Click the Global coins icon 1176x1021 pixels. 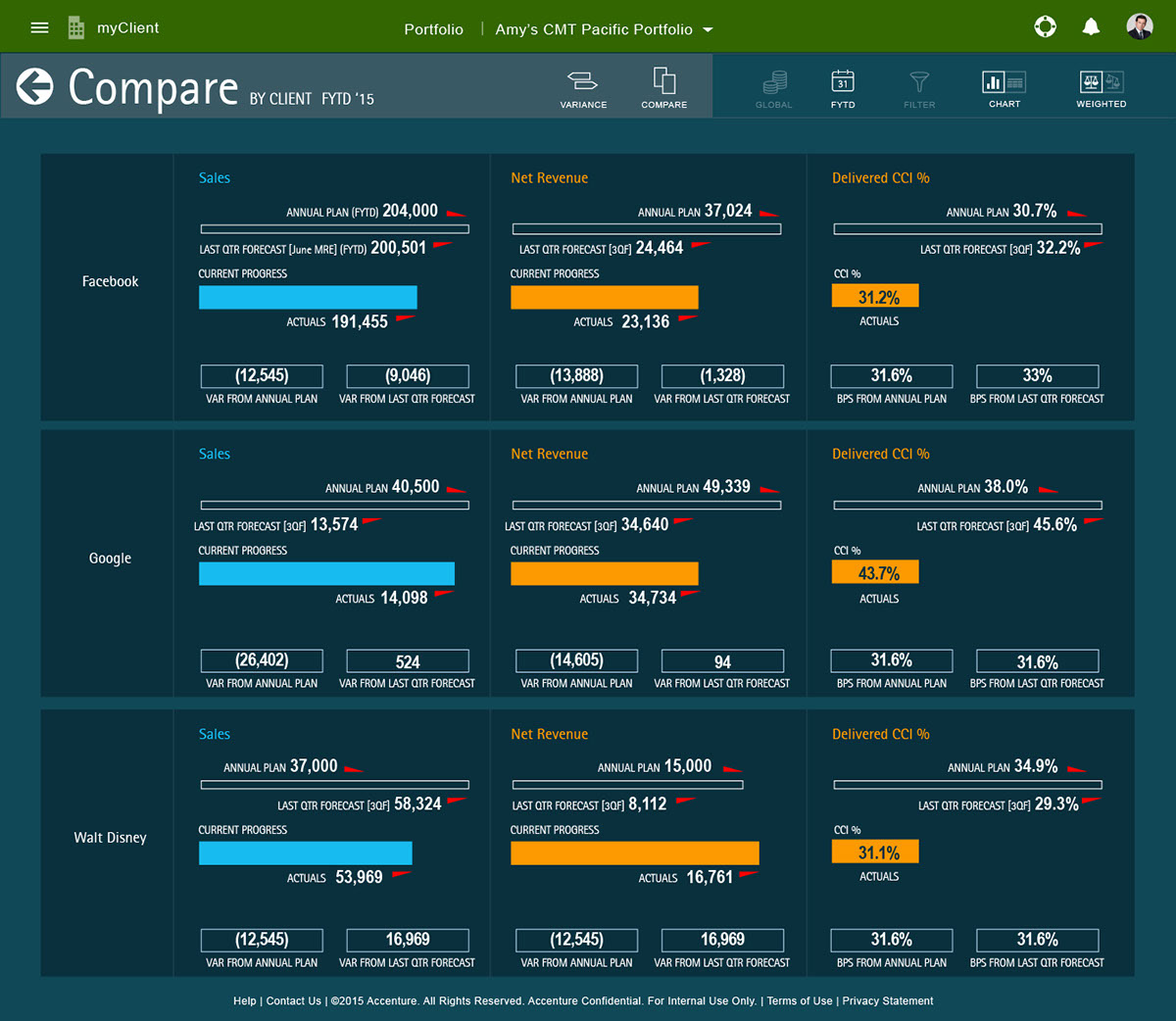pos(774,88)
